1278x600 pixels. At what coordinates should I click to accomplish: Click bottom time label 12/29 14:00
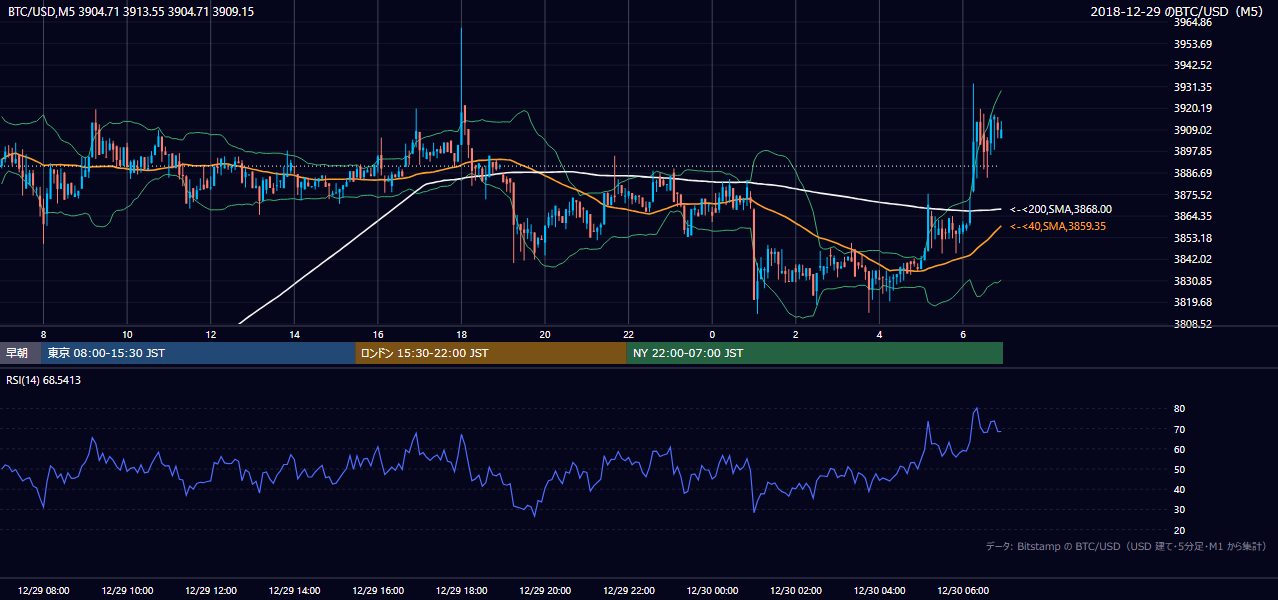(x=294, y=591)
